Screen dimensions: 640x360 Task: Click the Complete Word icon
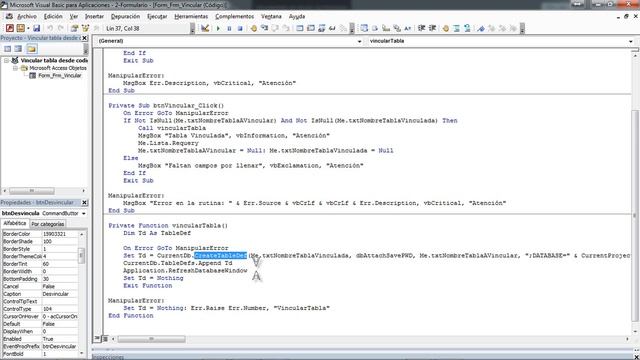click(408, 28)
